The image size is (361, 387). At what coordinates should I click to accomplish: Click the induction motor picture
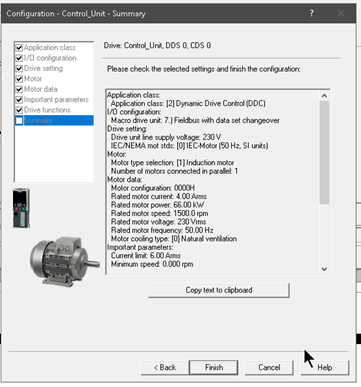click(64, 261)
